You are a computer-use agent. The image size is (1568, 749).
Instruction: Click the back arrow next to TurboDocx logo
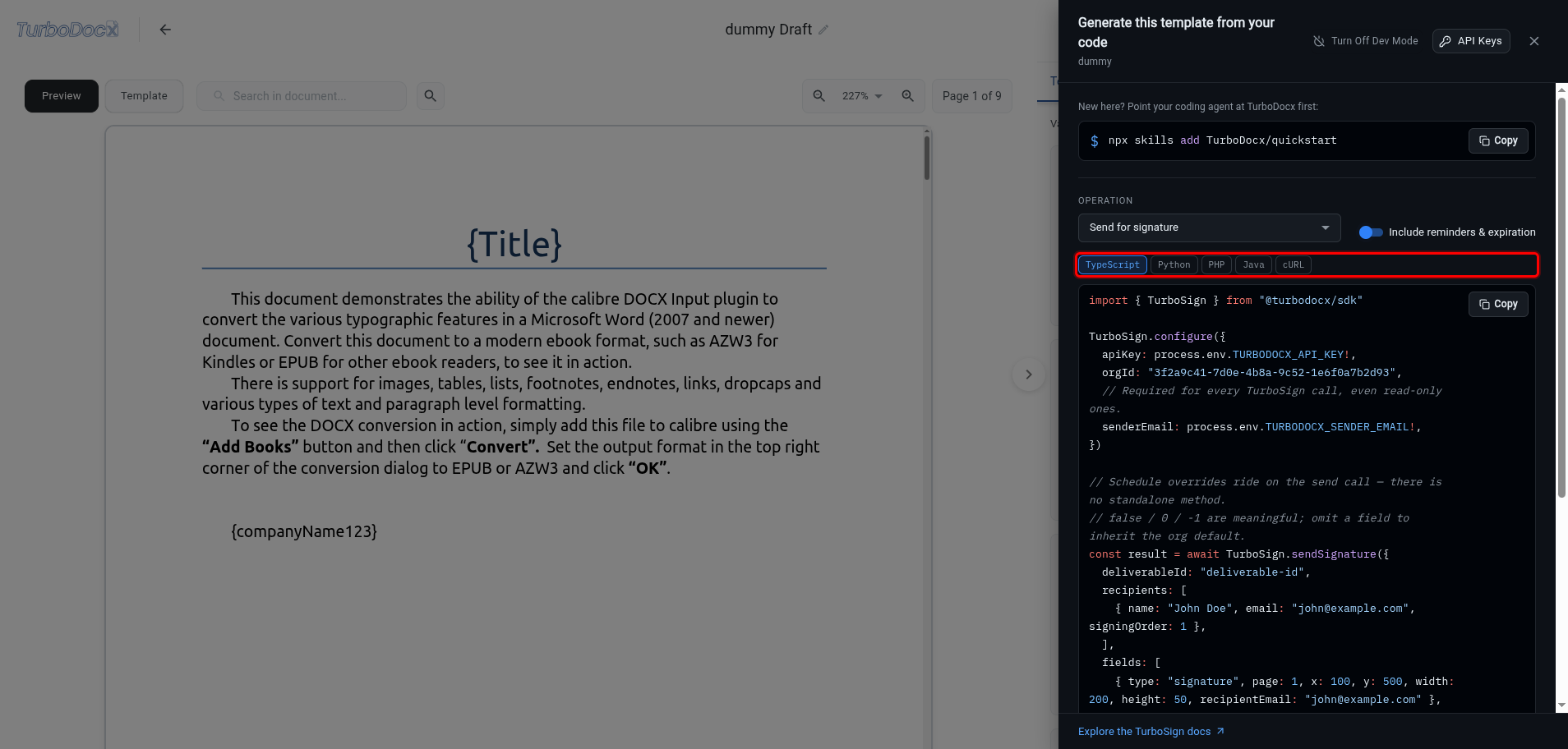pos(165,30)
